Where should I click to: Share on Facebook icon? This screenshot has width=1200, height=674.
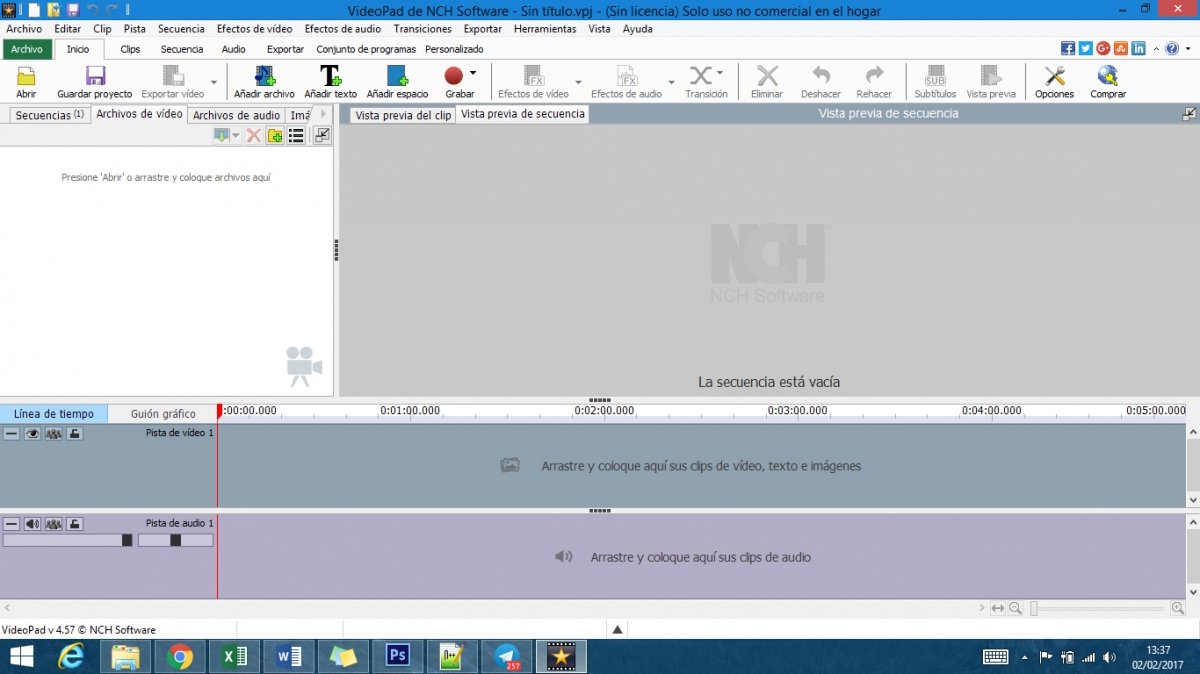tap(1068, 48)
